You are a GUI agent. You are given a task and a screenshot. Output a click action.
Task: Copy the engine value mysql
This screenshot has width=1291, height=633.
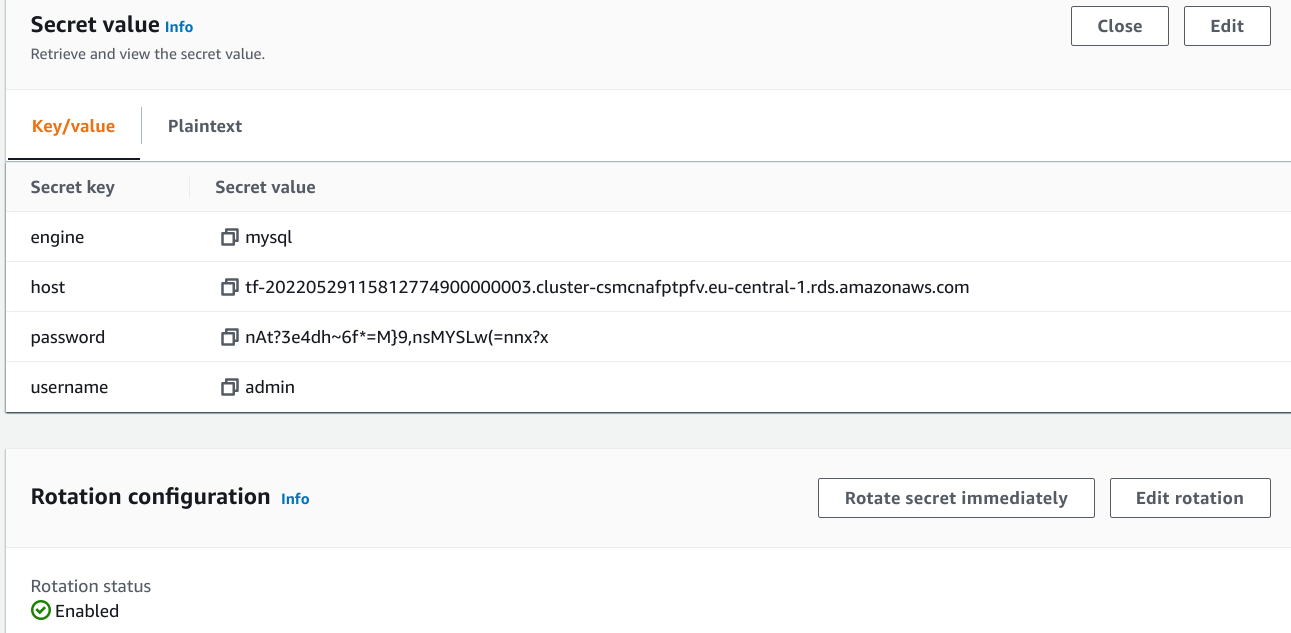[x=230, y=237]
